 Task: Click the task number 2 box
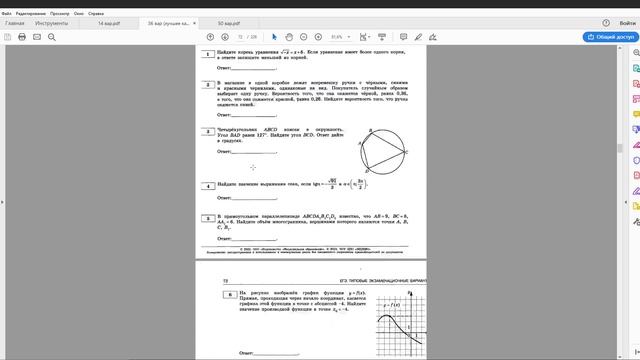click(208, 84)
